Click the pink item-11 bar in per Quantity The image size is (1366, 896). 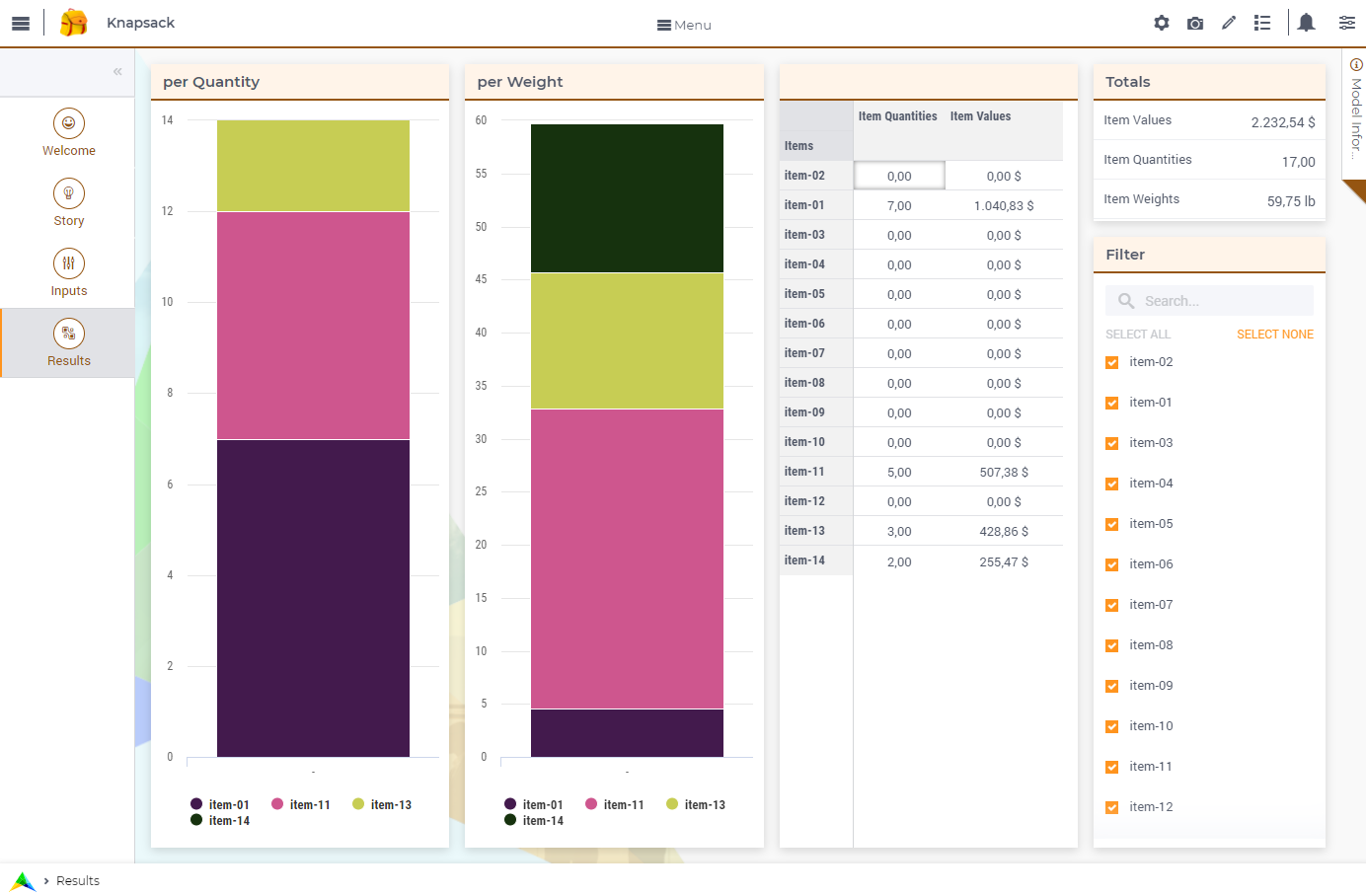pyautogui.click(x=313, y=326)
